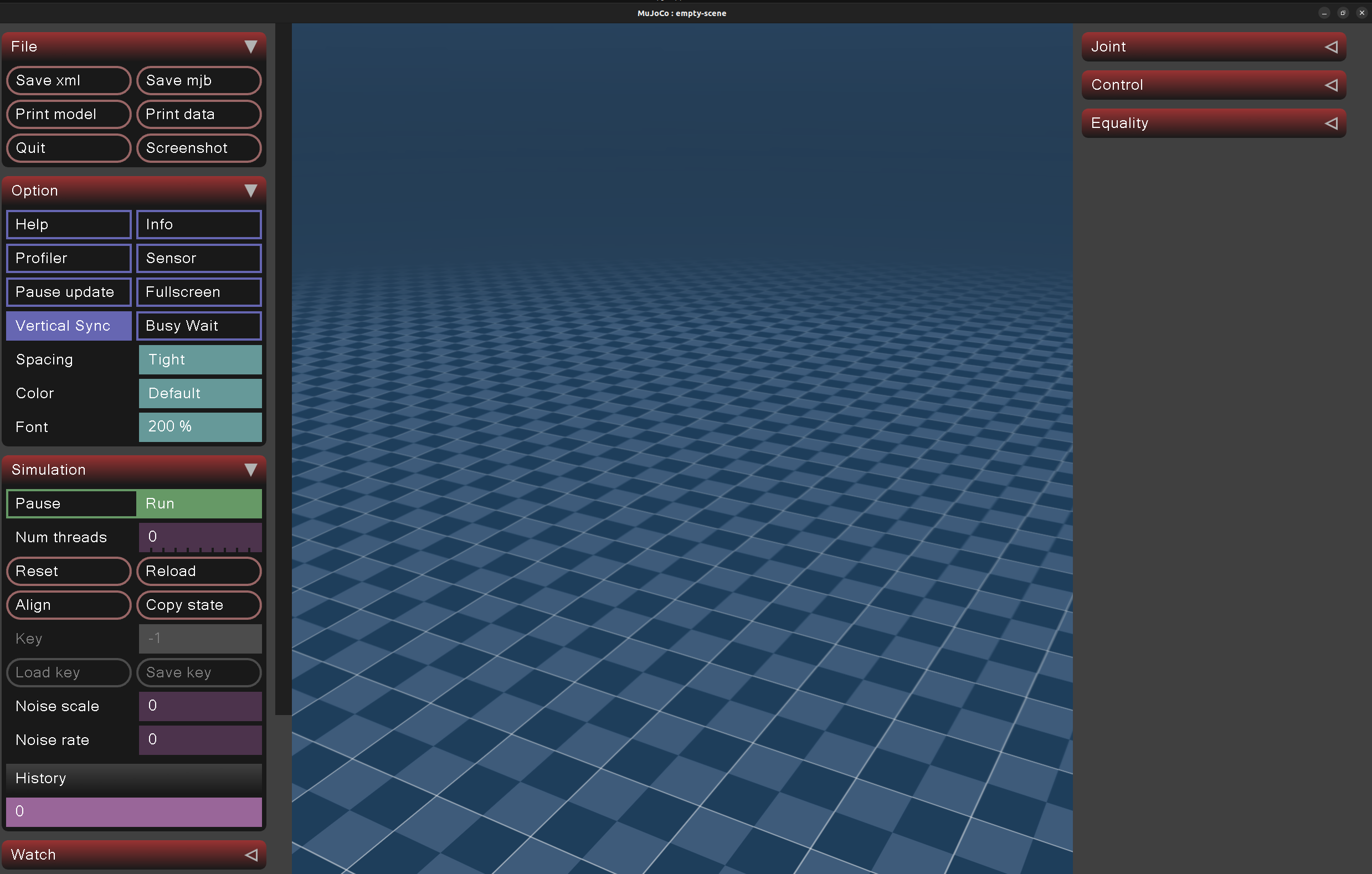Open the Equality panel header
The width and height of the screenshot is (1372, 874).
[1214, 123]
